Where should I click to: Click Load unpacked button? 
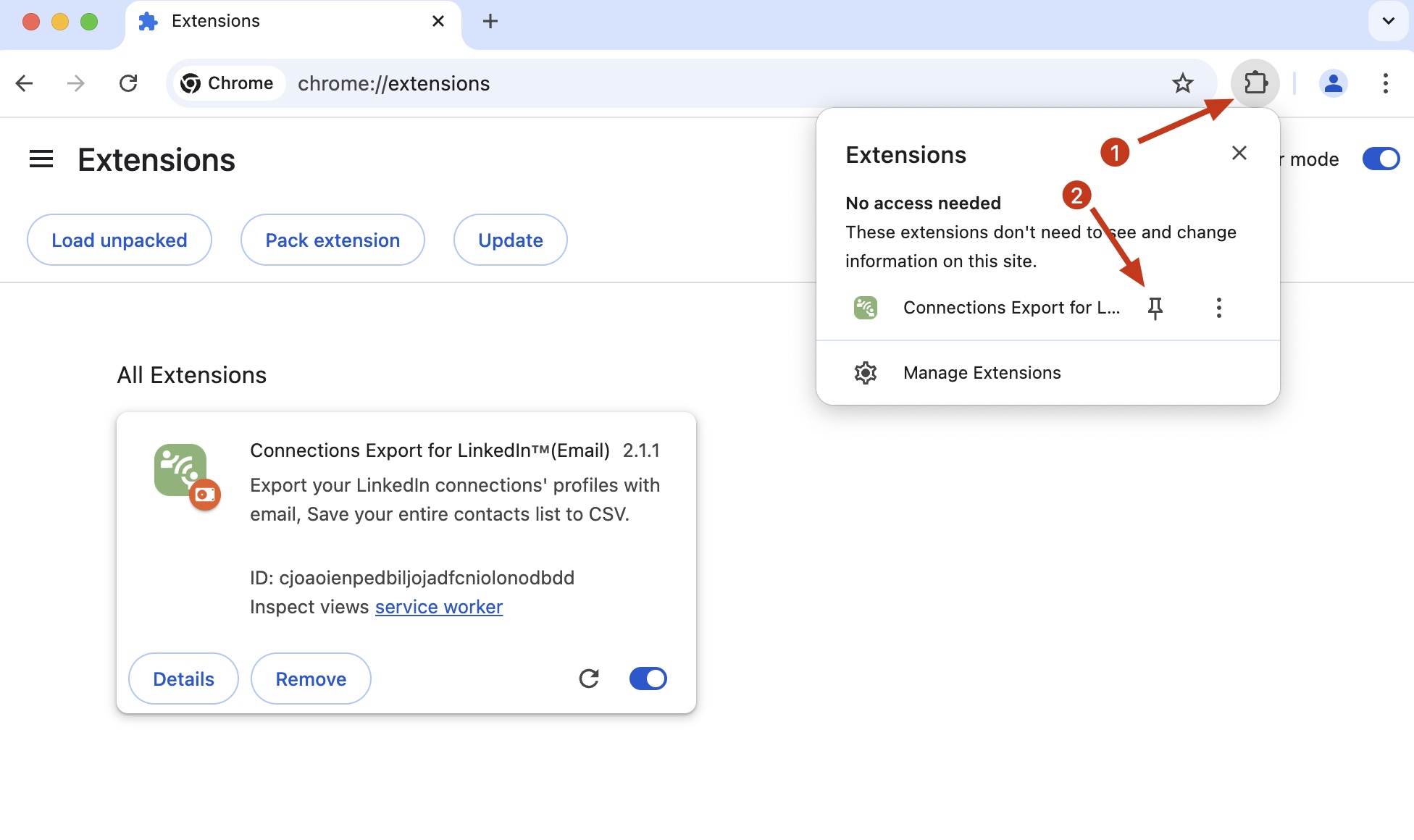(x=120, y=240)
